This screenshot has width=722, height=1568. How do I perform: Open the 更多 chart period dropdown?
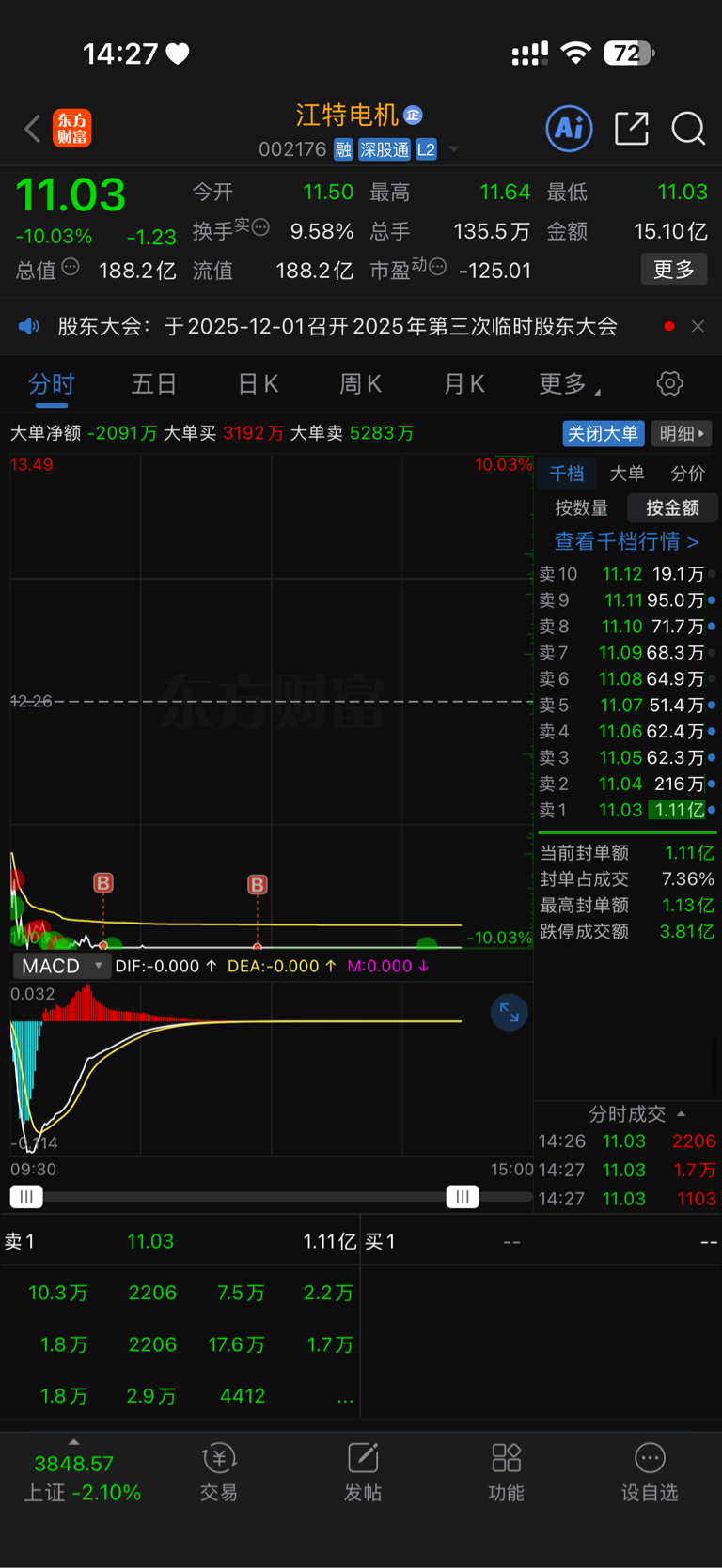click(x=570, y=383)
